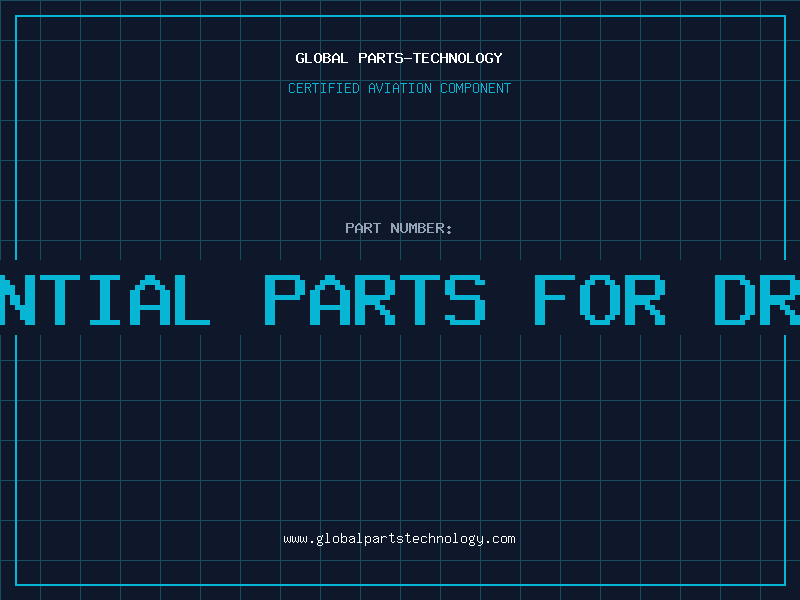Screen dimensions: 800x600
Task: Click the GLOBAL PARTS-TECHNOLOGY heading
Action: coord(399,58)
